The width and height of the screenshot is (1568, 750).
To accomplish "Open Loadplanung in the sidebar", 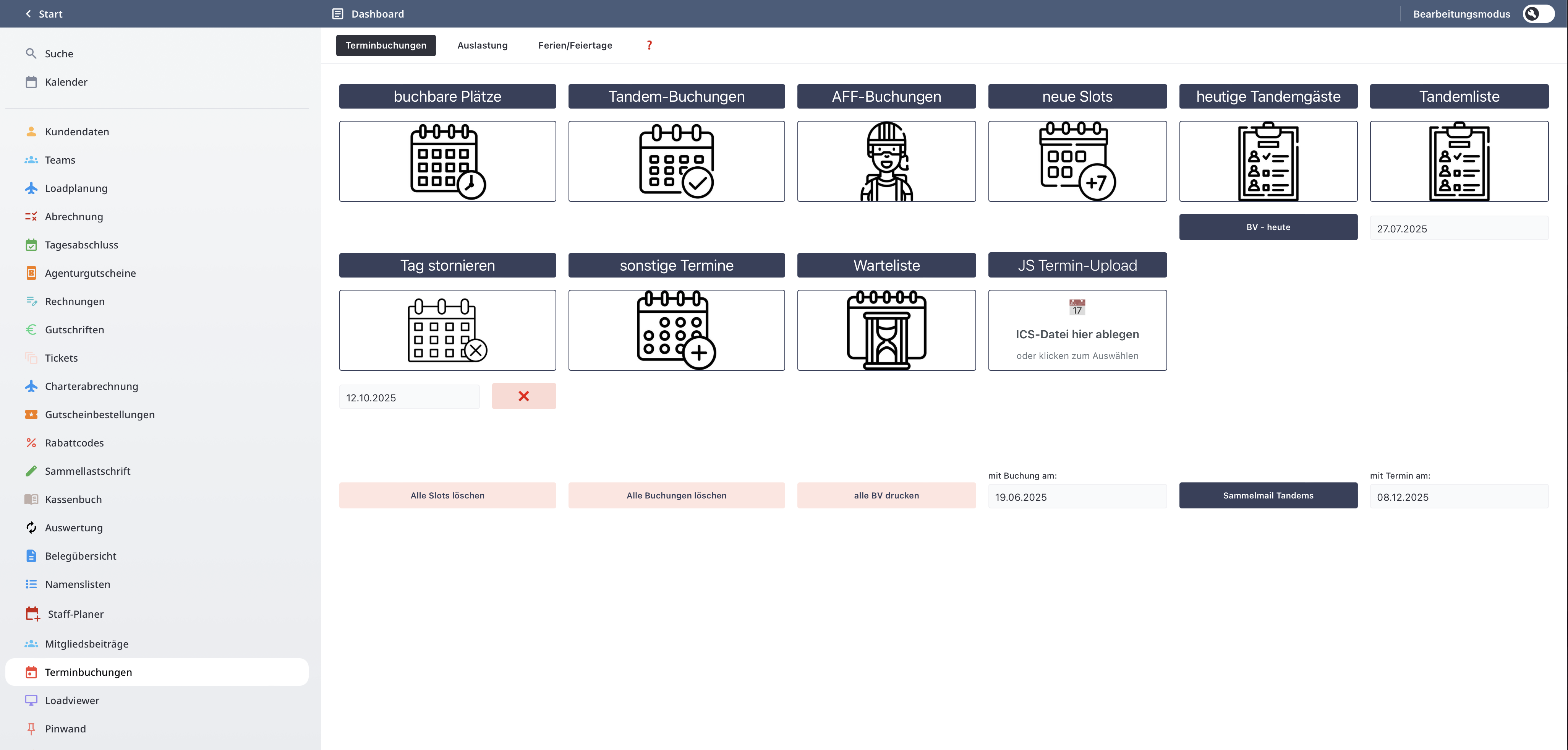I will (x=76, y=188).
